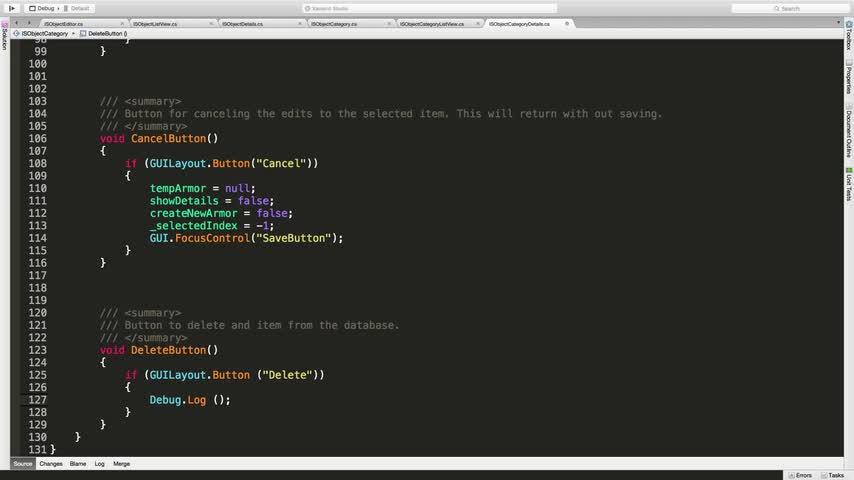
Task: Click line number 123 in the gutter
Action: (x=38, y=350)
